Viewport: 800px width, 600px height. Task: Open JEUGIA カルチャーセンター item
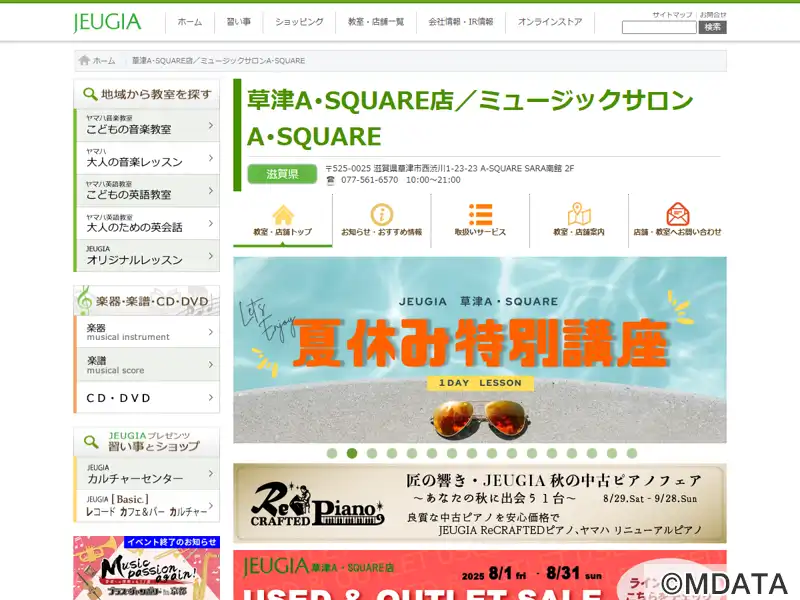(147, 473)
